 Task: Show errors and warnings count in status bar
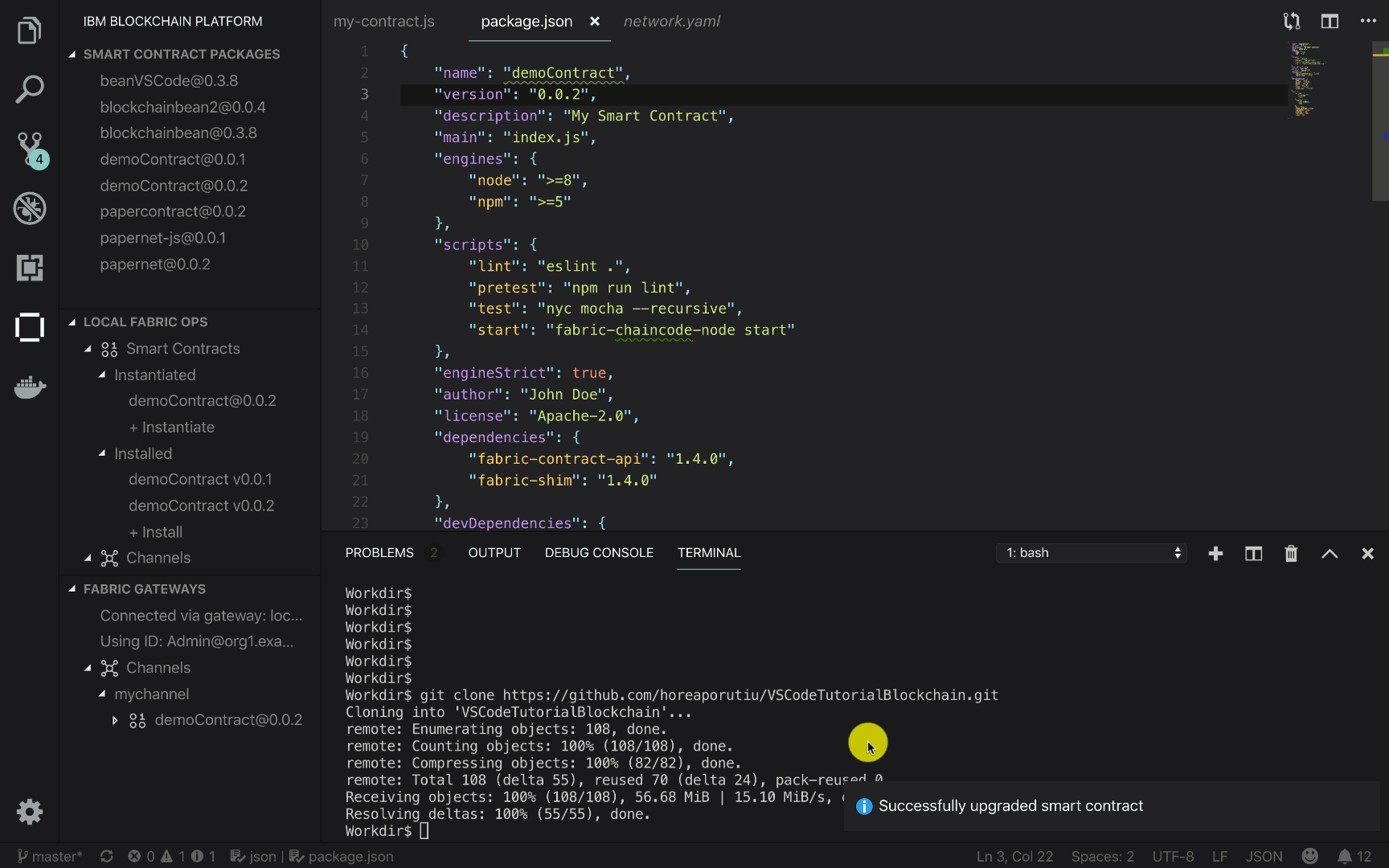pyautogui.click(x=172, y=856)
